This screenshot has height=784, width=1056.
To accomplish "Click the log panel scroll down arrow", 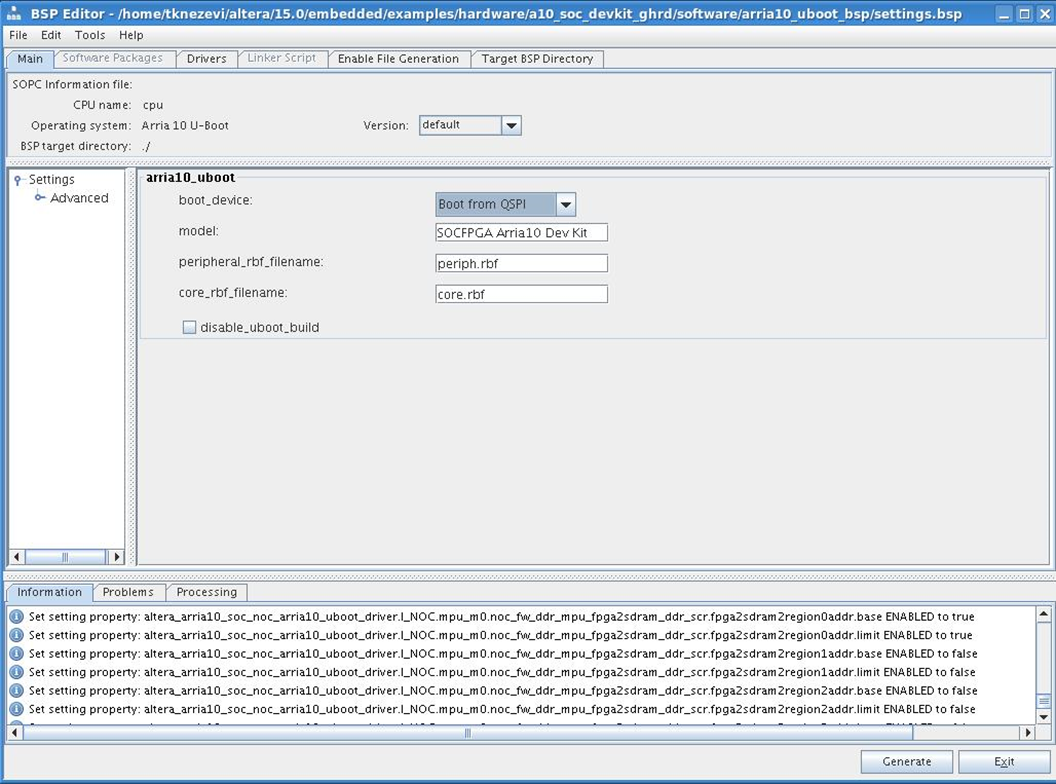I will (1043, 717).
